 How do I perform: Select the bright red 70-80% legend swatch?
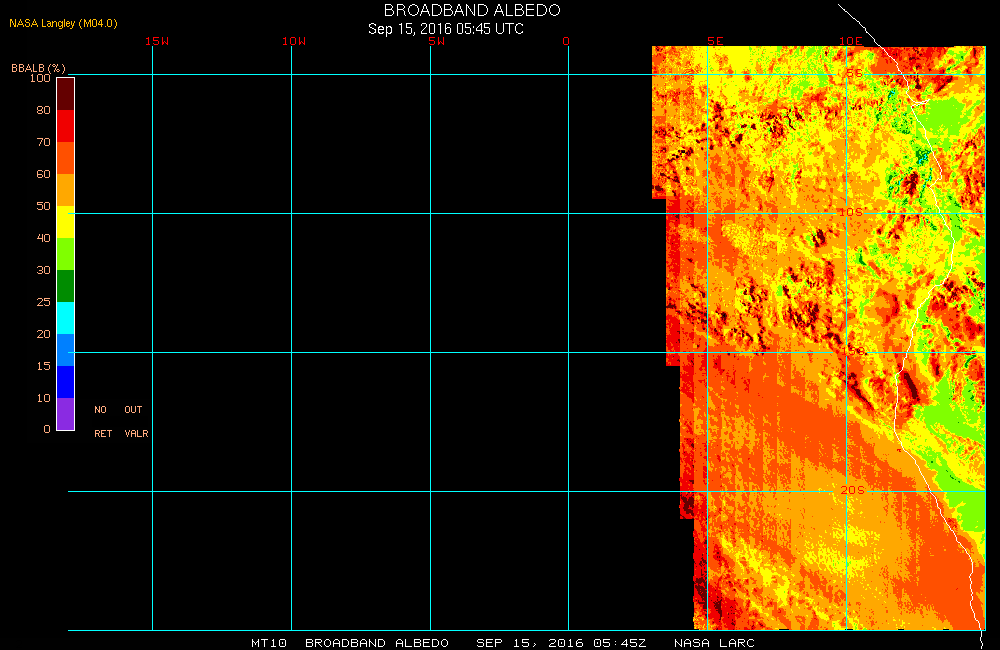pyautogui.click(x=65, y=126)
